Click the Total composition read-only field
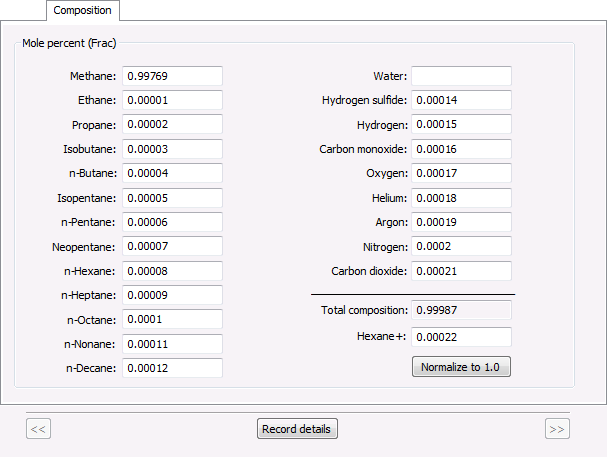The image size is (607, 457). tap(461, 310)
